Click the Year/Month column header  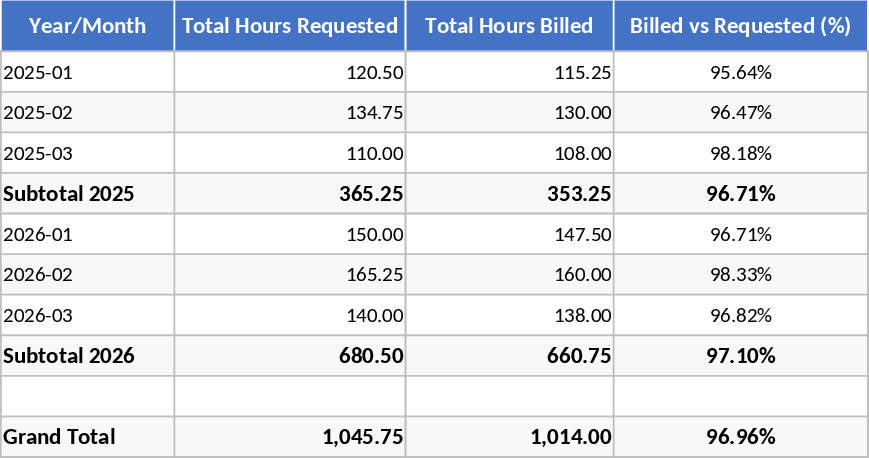click(87, 26)
